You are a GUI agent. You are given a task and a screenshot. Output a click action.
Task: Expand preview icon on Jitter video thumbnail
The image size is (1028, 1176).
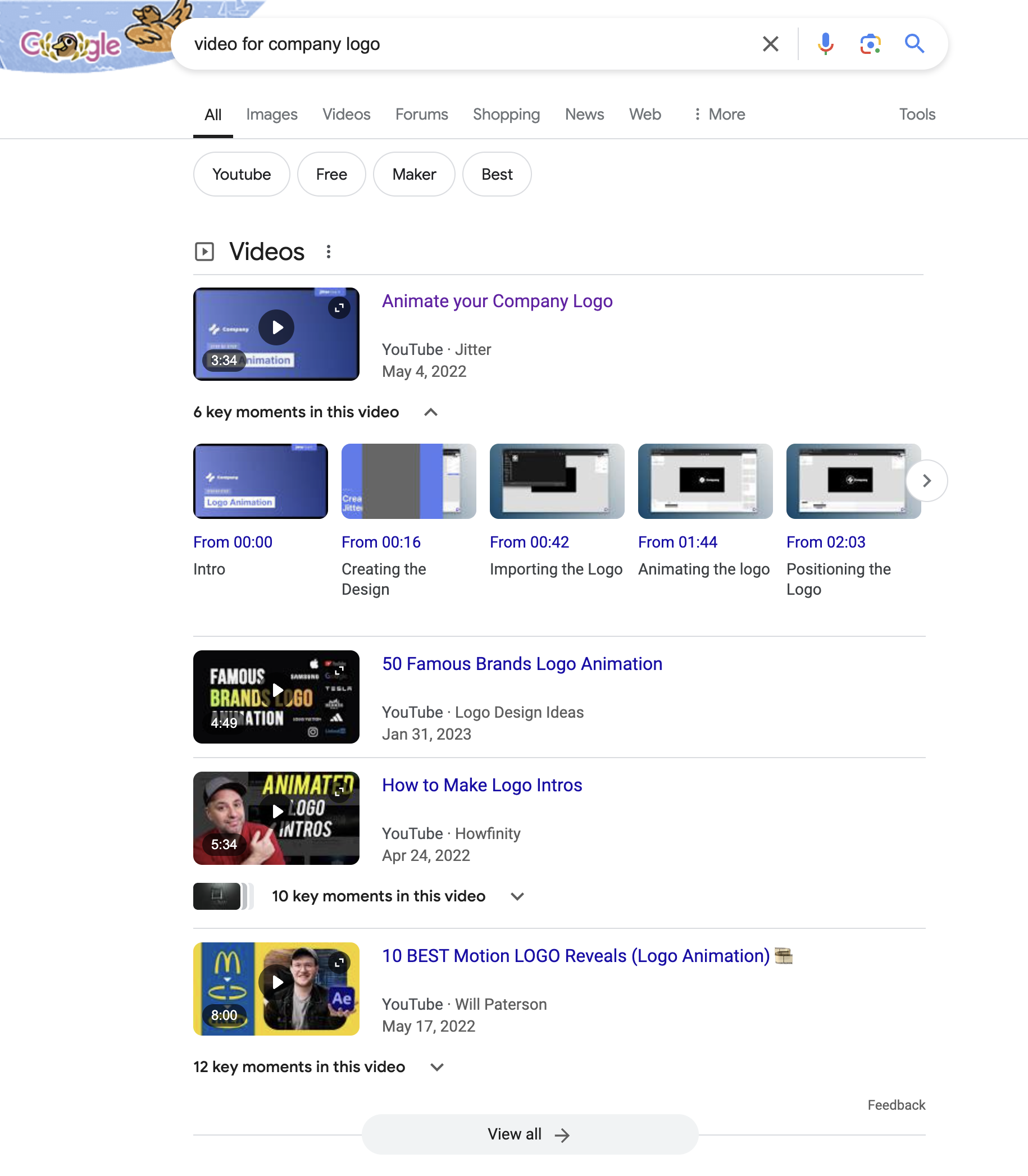tap(339, 308)
